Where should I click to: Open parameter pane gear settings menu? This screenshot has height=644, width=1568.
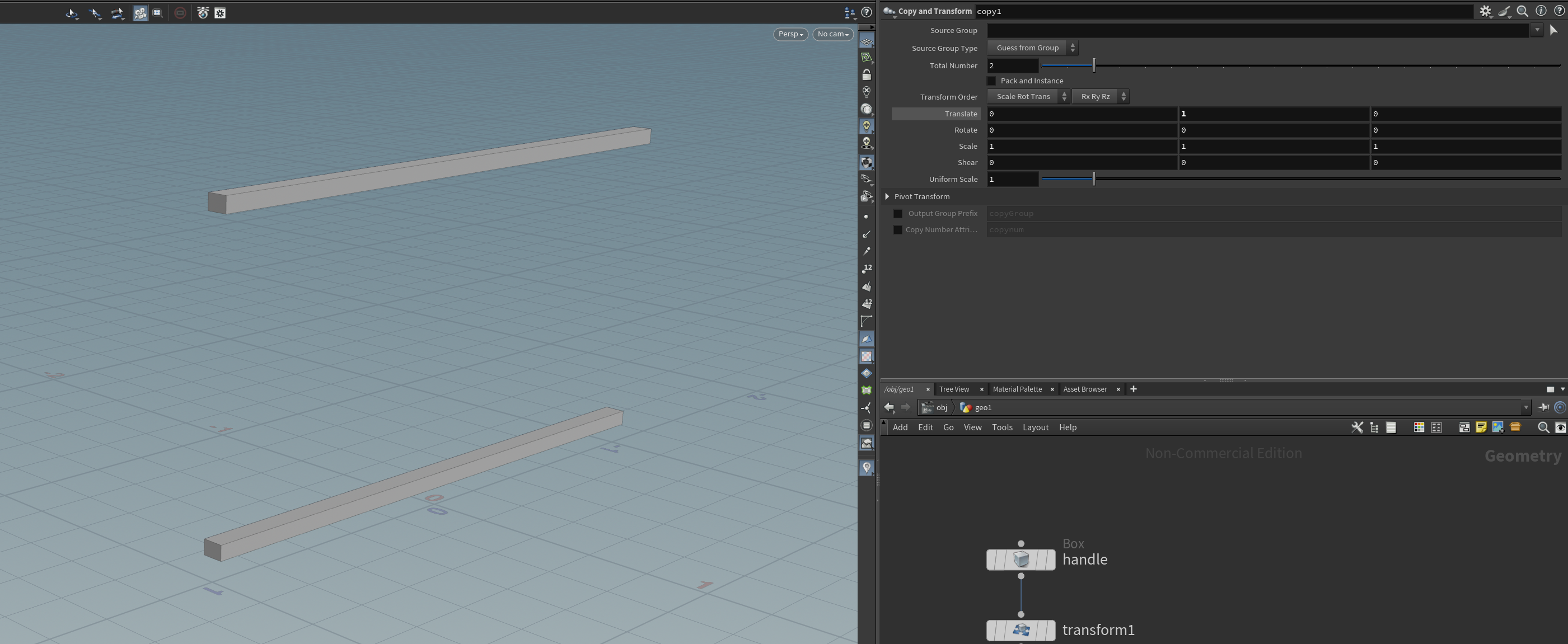click(1485, 11)
